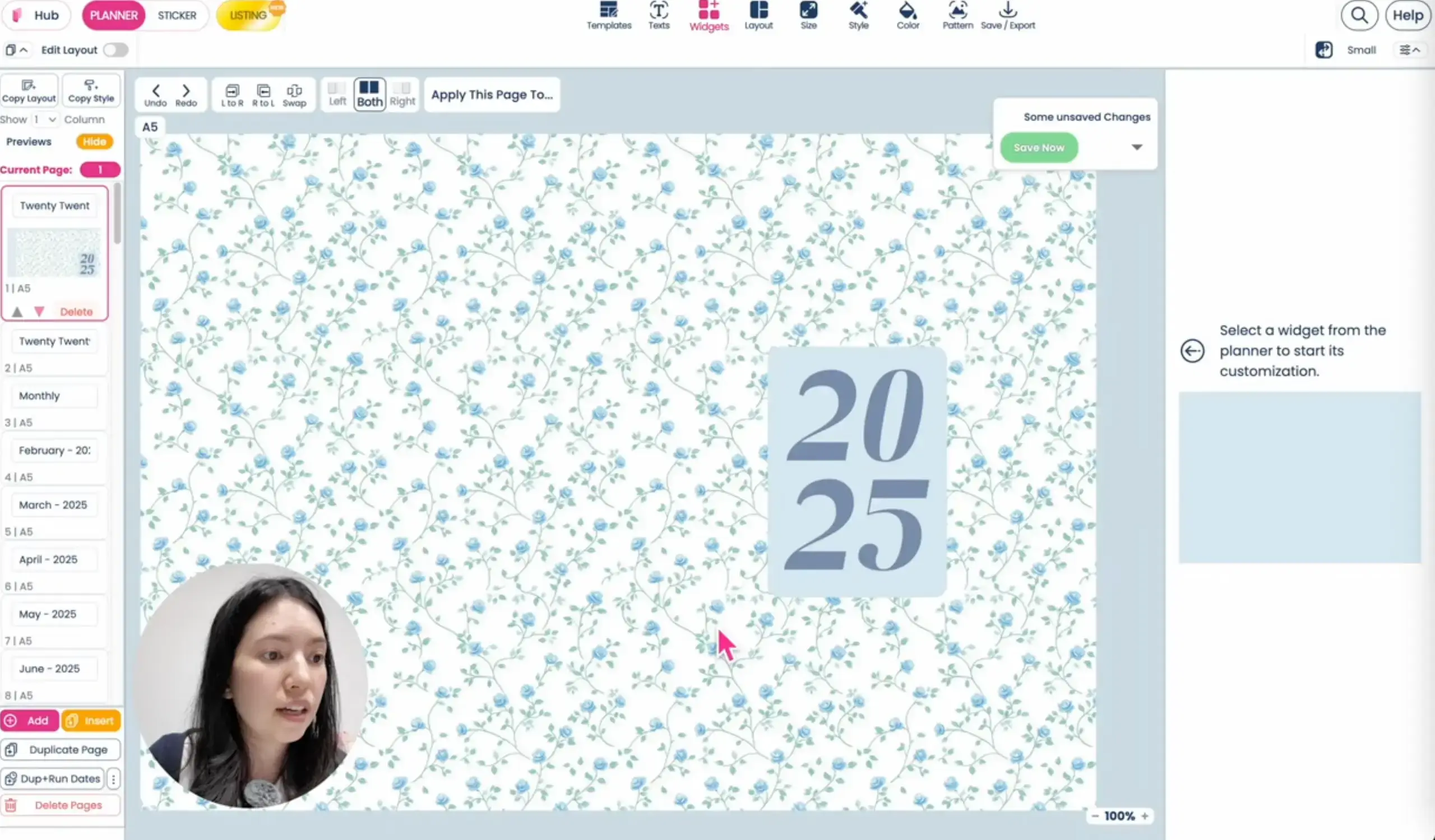
Task: Click Apply This Page To button
Action: tap(492, 95)
